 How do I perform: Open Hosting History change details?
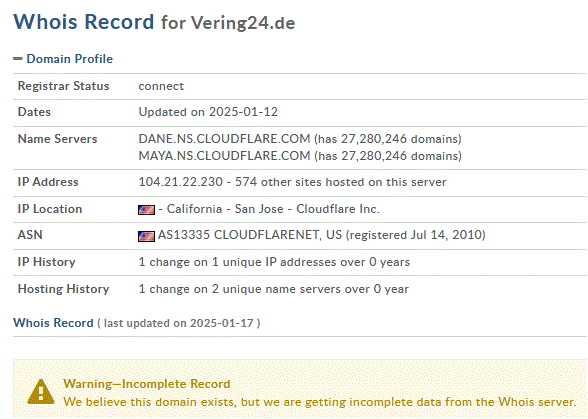(273, 289)
